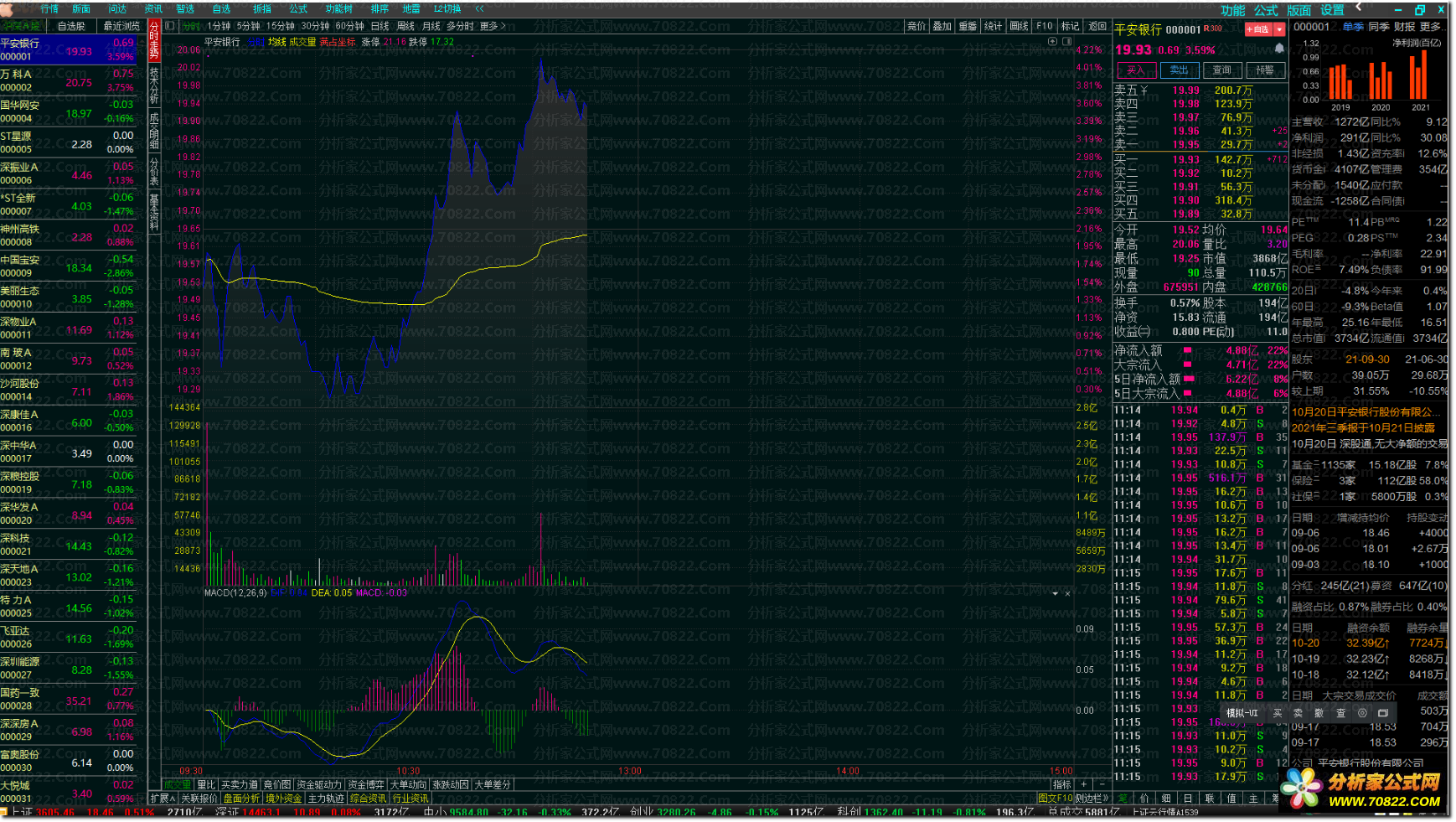Viewport: 1456px width, 822px height.
Task: Toggle the 标记 mark button
Action: [1070, 26]
